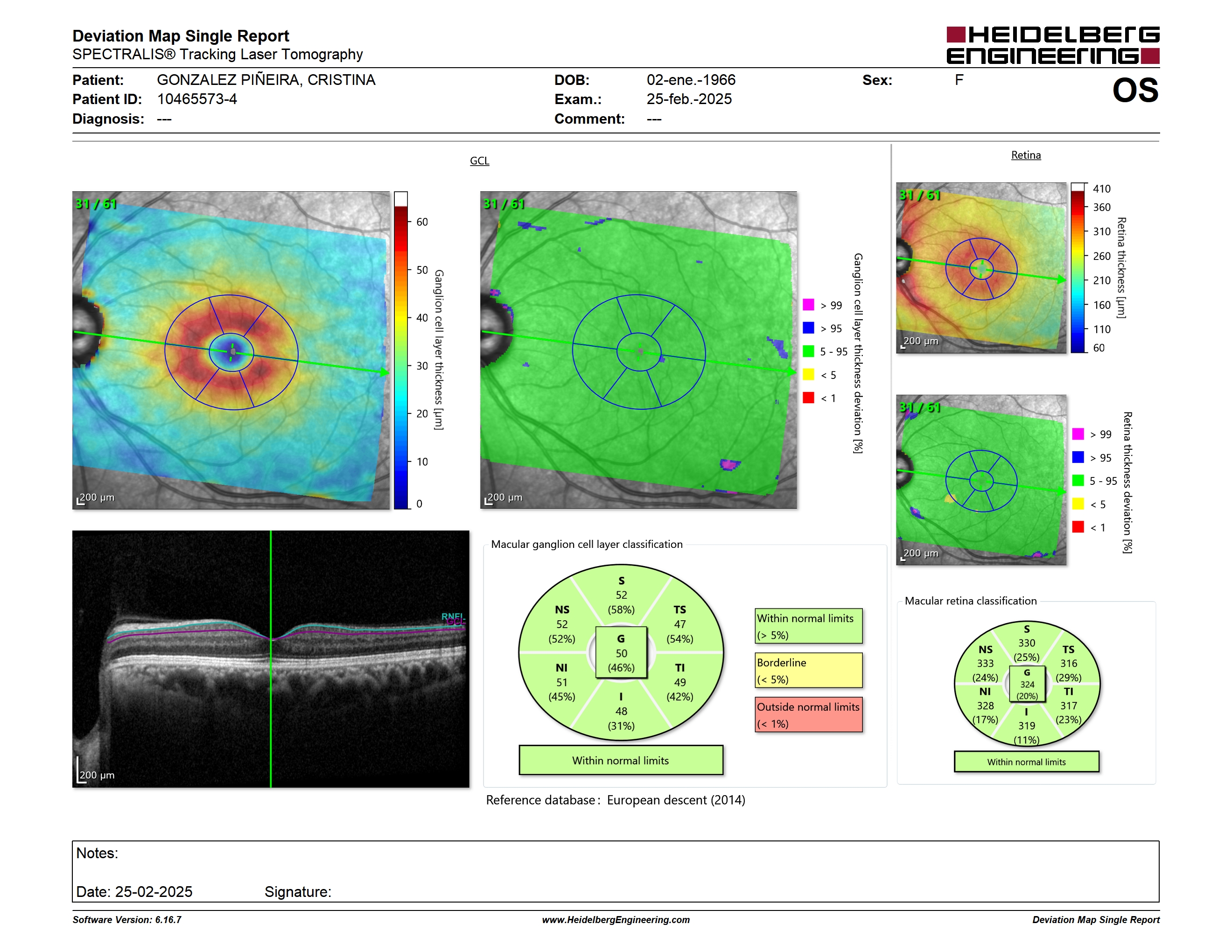The width and height of the screenshot is (1232, 952).
Task: Open the grayscale OCT B-scan image
Action: [x=271, y=659]
